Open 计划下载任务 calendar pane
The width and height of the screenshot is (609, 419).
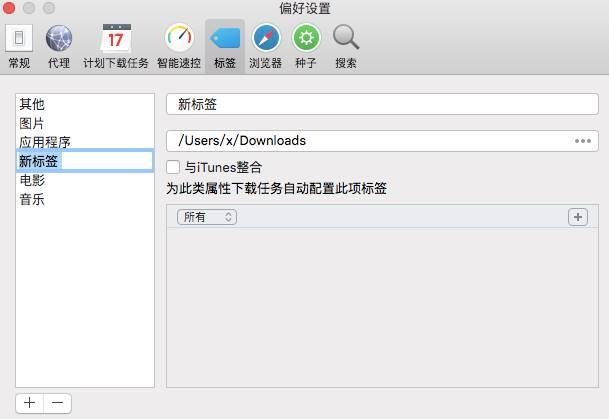tap(116, 46)
